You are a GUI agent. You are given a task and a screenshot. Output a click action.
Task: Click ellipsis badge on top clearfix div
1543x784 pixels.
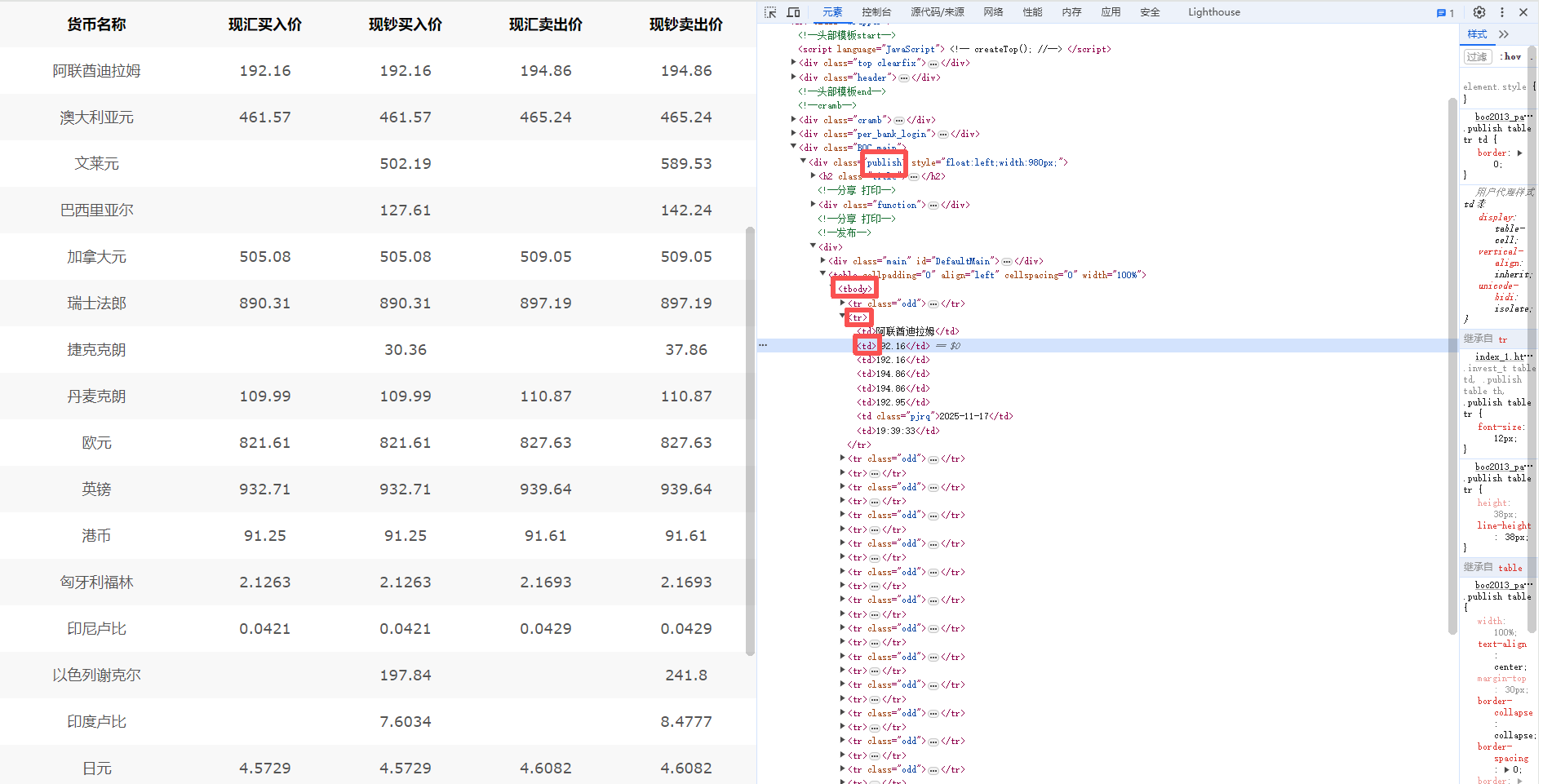[933, 64]
